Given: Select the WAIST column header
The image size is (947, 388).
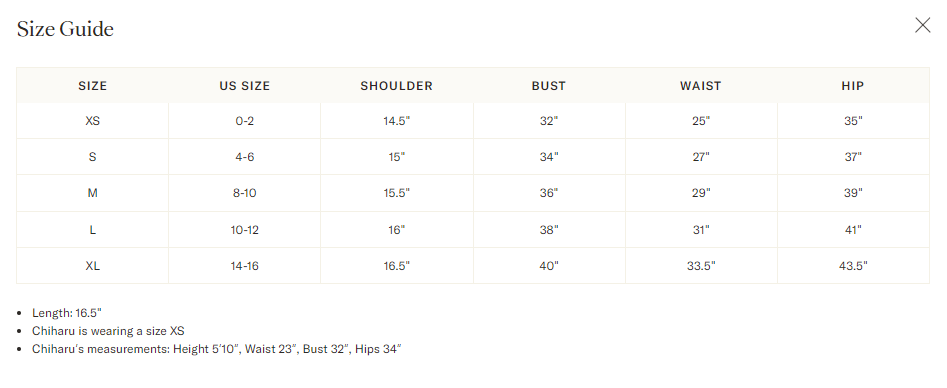Looking at the screenshot, I should [701, 86].
